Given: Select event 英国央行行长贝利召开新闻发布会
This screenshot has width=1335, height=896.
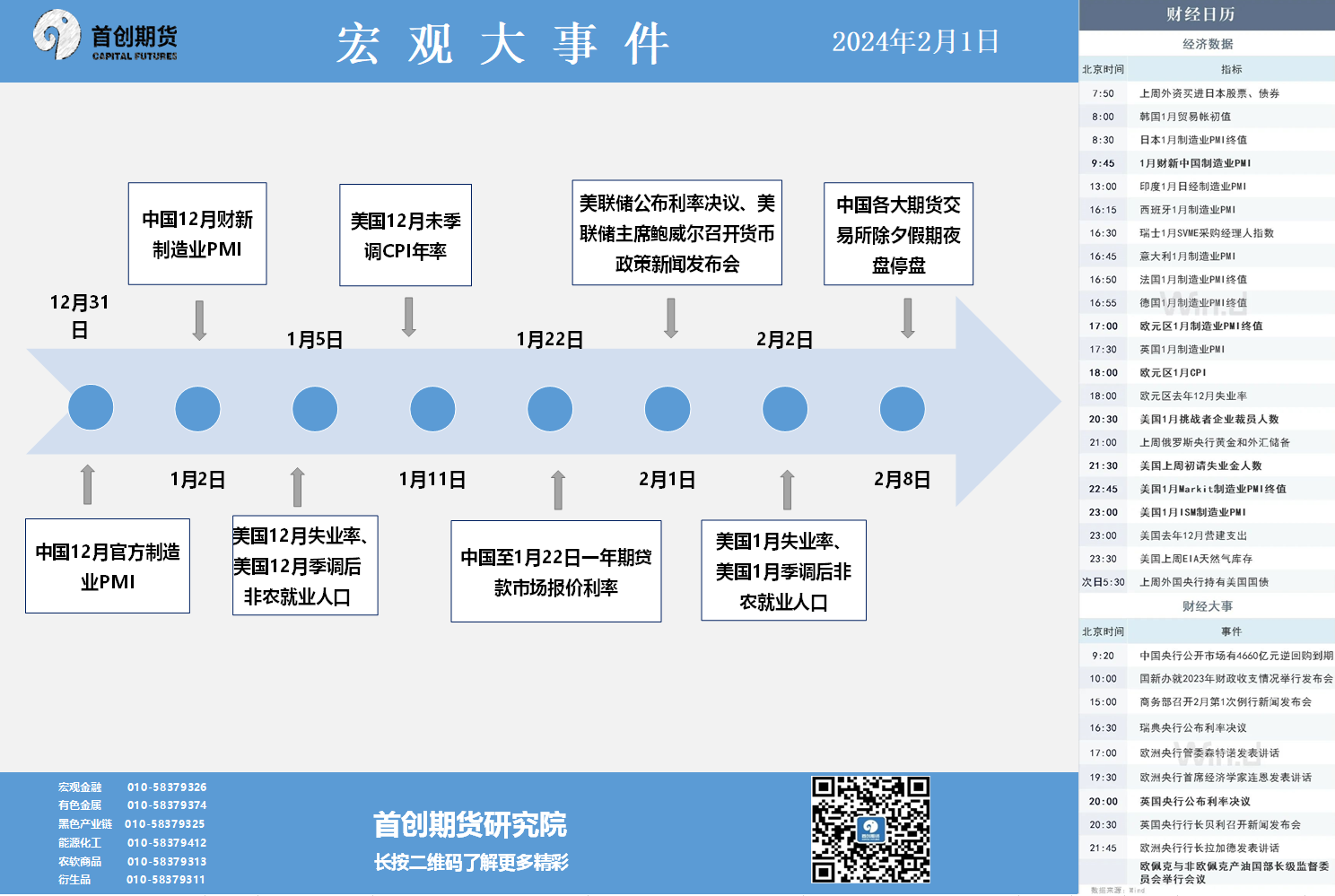Looking at the screenshot, I should point(1207,825).
